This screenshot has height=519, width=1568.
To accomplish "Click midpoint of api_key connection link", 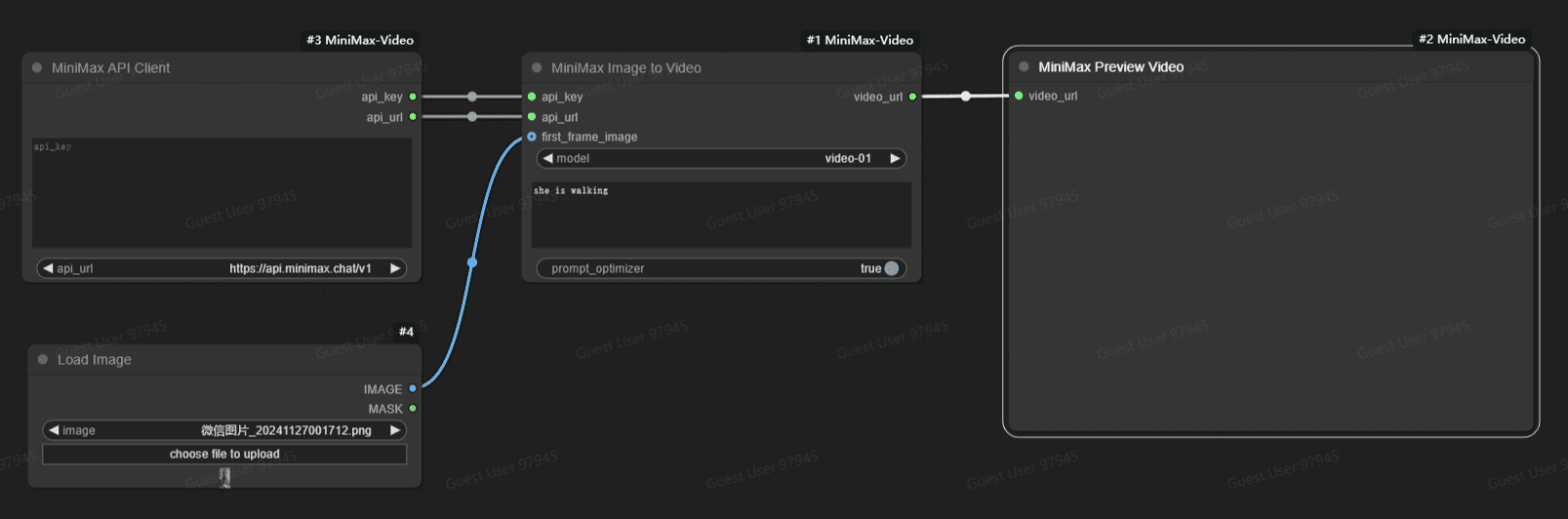I will click(472, 97).
